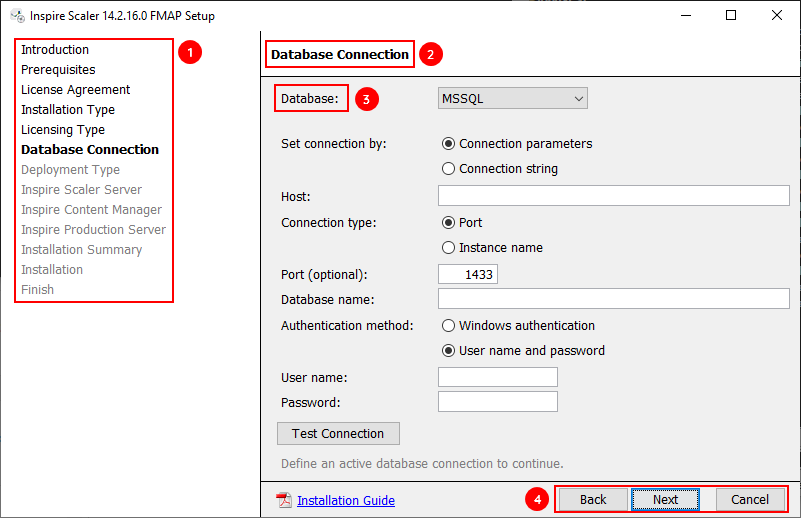Select Windows authentication method
This screenshot has width=801, height=518.
coord(448,326)
